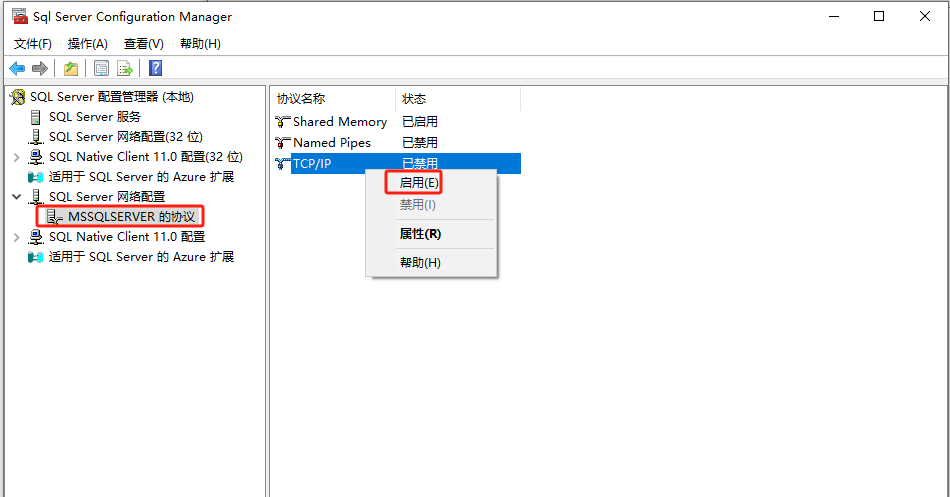Click the 已启用 status of Shared Memory
This screenshot has height=497, width=950.
point(420,122)
